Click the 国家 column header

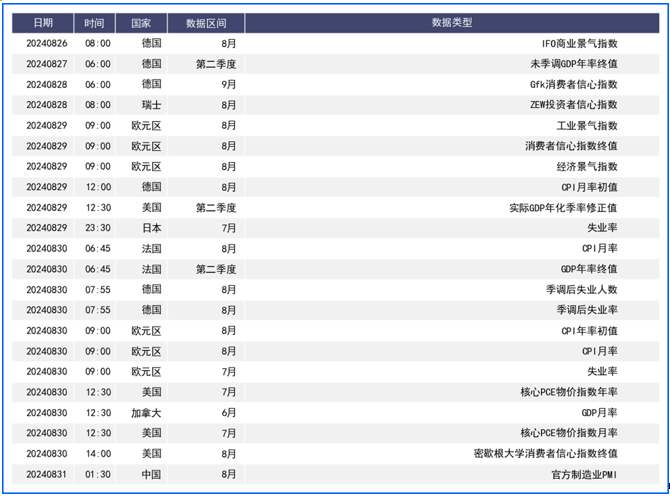click(141, 23)
